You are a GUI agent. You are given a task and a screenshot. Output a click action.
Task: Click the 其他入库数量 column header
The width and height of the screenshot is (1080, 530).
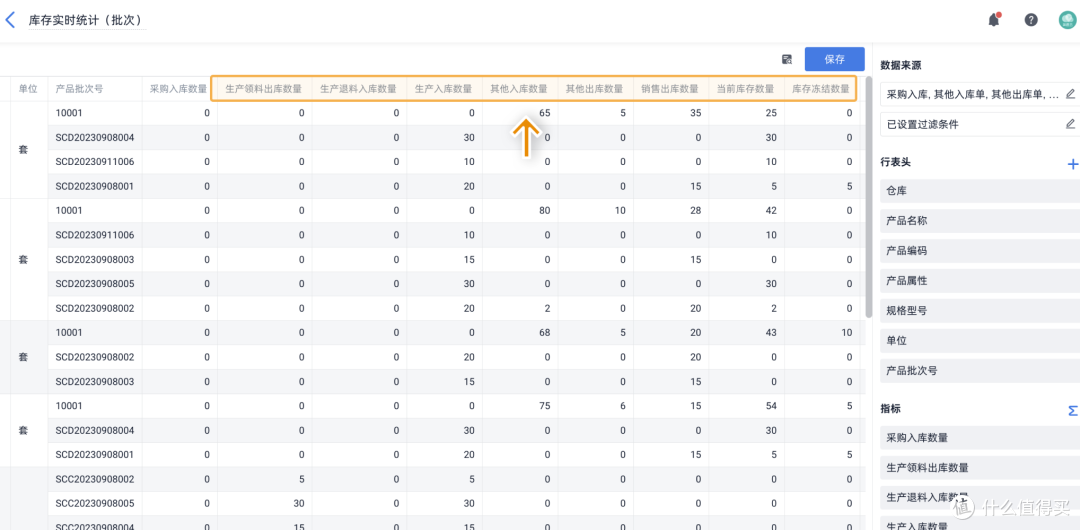click(x=519, y=89)
